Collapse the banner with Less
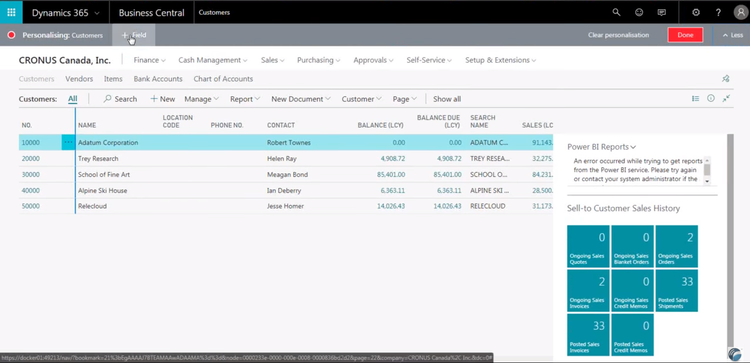 [x=732, y=35]
